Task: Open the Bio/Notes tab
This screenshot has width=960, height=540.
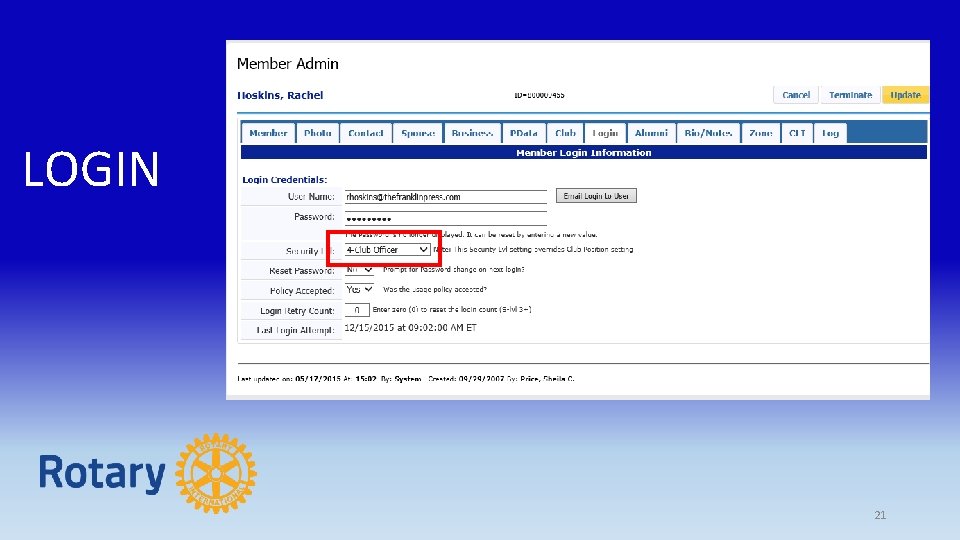Action: coord(708,133)
